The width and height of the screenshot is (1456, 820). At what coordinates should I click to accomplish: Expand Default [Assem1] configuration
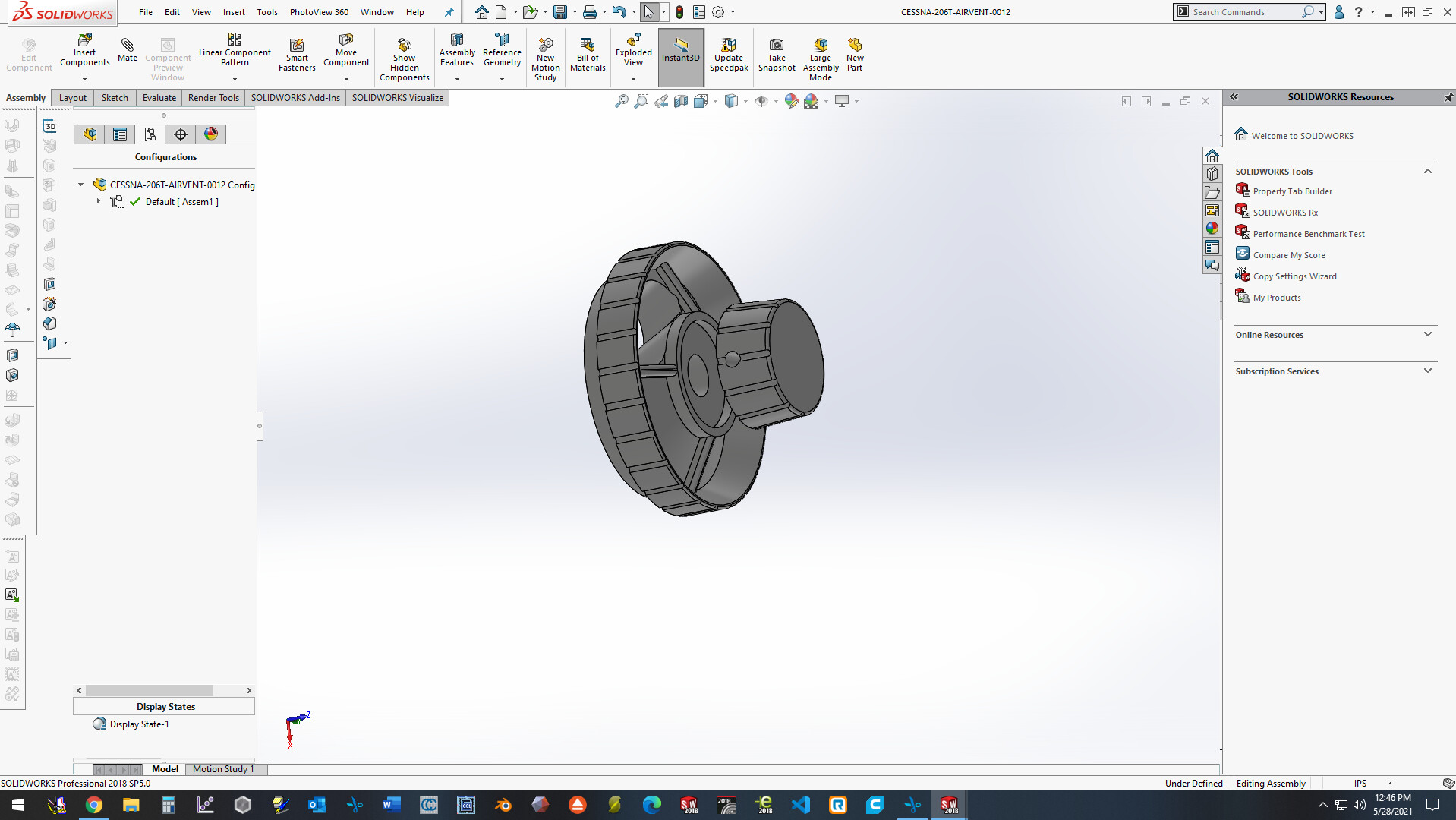coord(98,201)
